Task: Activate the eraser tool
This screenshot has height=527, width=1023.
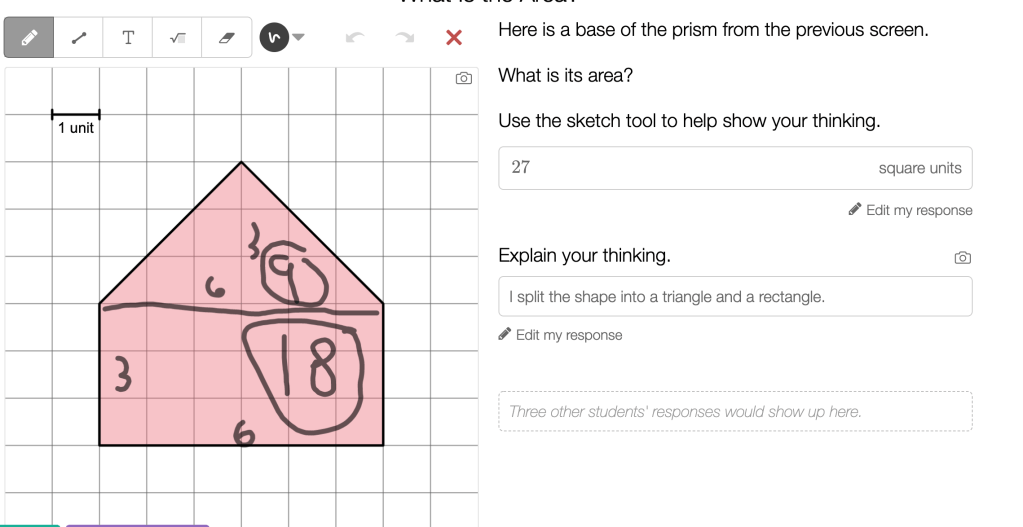Action: point(226,38)
